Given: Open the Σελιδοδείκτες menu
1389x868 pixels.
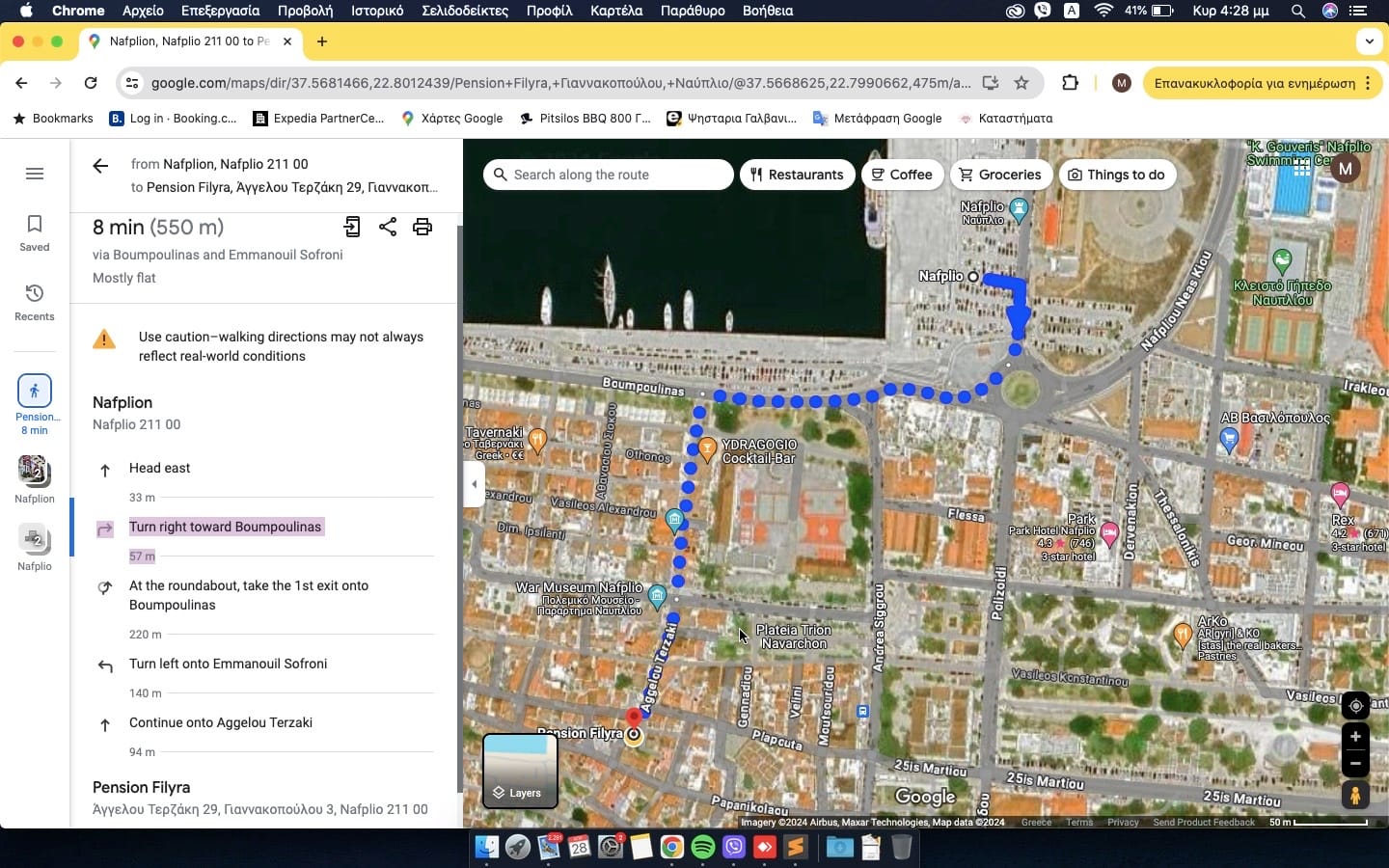Looking at the screenshot, I should [465, 11].
